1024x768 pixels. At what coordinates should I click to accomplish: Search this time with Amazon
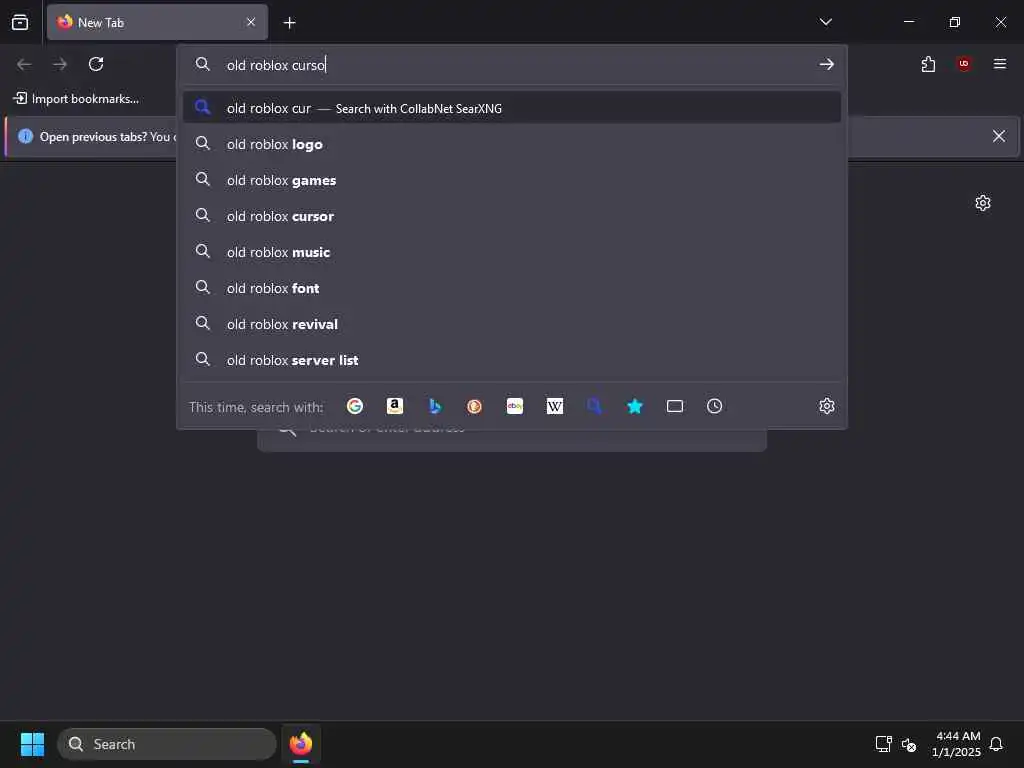click(x=394, y=406)
